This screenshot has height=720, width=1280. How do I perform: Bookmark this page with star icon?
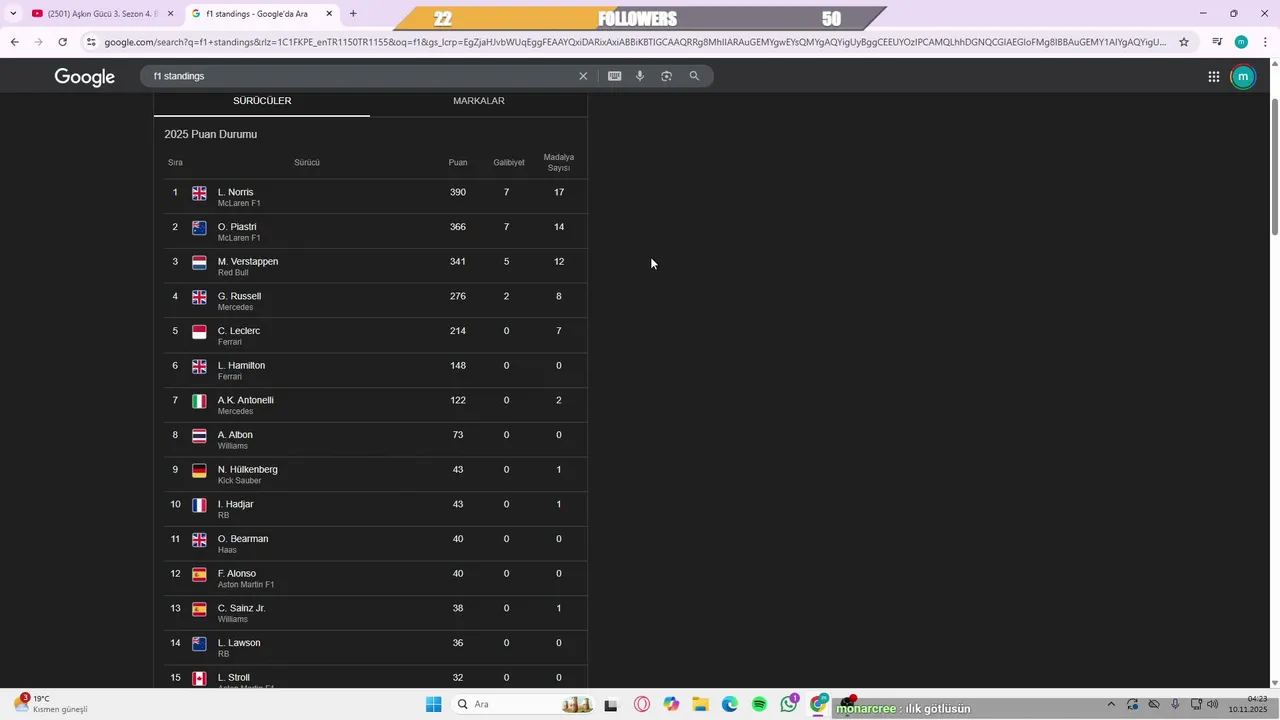1184,42
